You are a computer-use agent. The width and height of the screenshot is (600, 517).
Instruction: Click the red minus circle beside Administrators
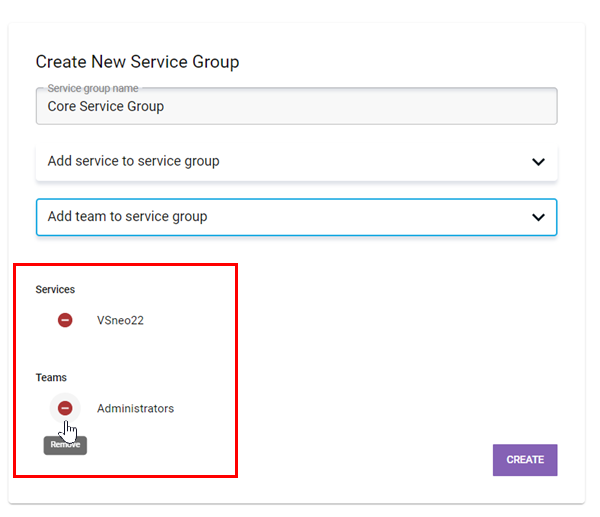[x=65, y=408]
